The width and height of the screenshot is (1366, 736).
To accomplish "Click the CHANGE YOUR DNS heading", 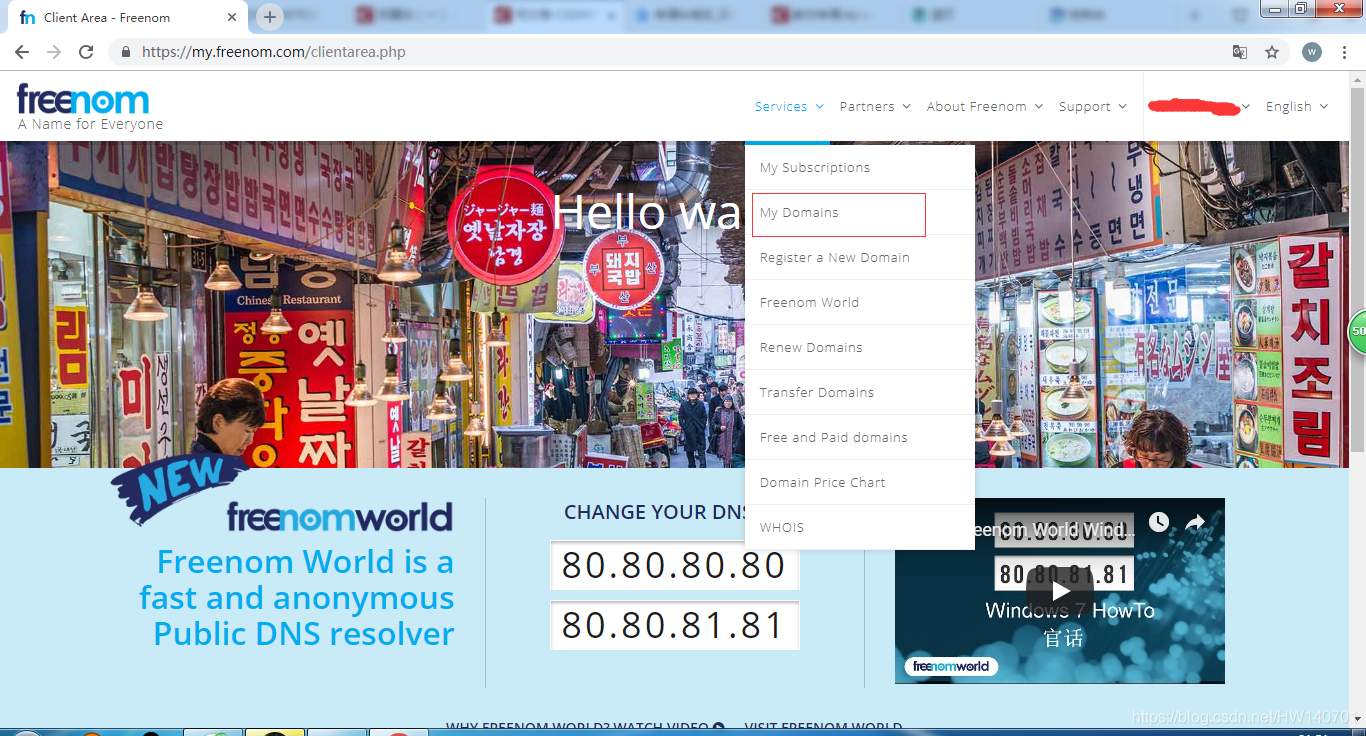I will pos(656,512).
